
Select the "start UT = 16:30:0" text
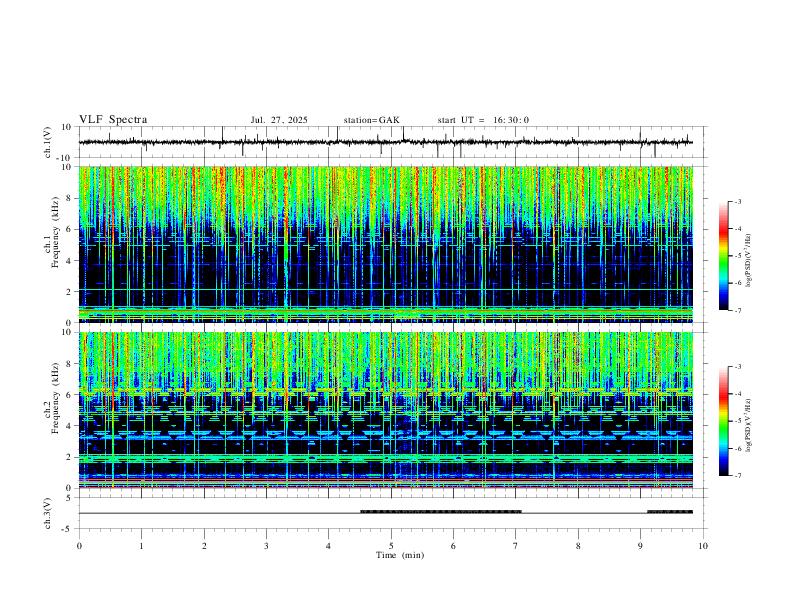pyautogui.click(x=483, y=120)
